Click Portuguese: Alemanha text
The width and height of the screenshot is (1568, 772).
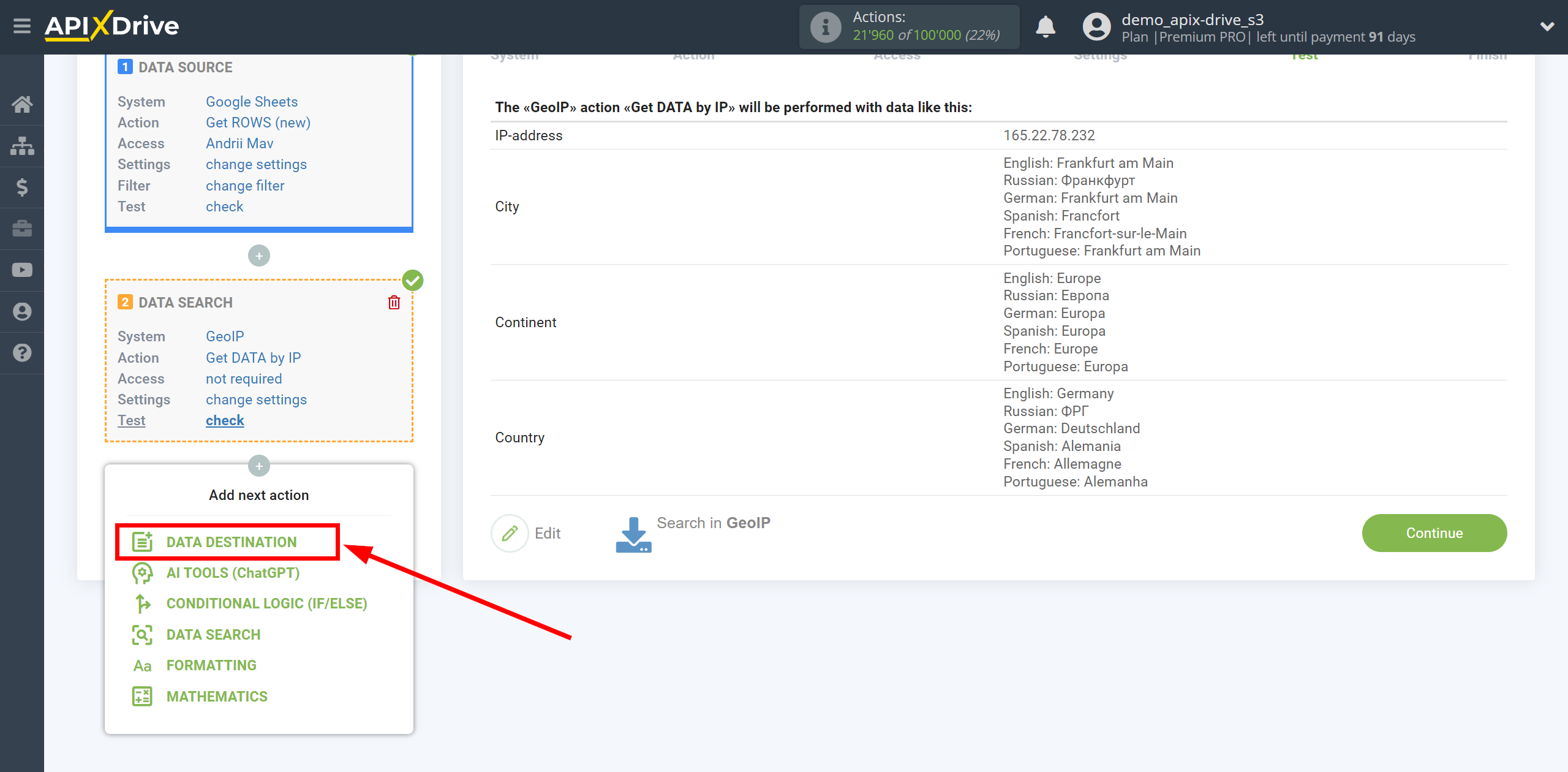point(1076,482)
